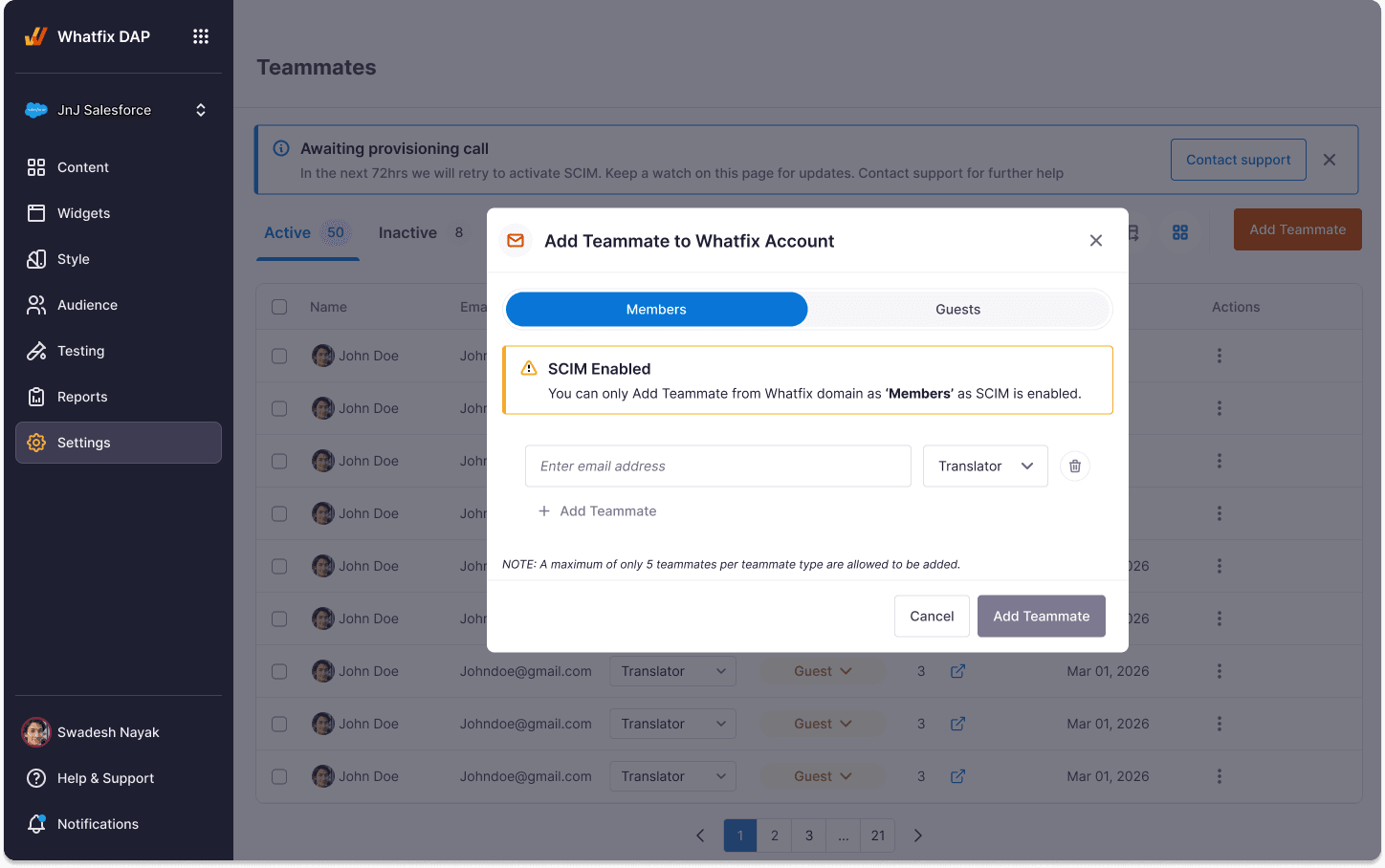
Task: Tick the checkbox for the sixth John Doe row
Action: click(x=279, y=618)
